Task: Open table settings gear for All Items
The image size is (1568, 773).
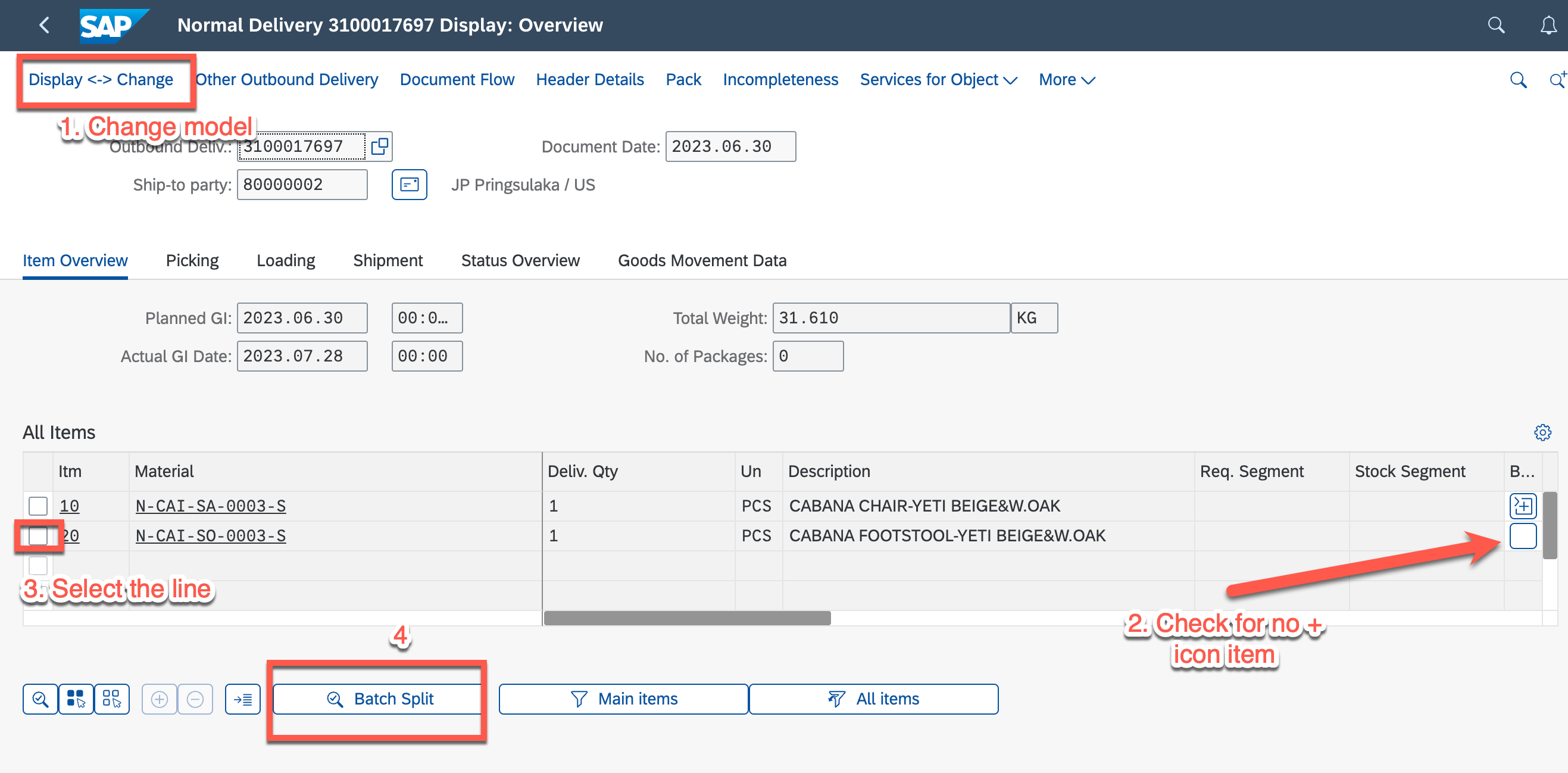Action: pyautogui.click(x=1542, y=432)
